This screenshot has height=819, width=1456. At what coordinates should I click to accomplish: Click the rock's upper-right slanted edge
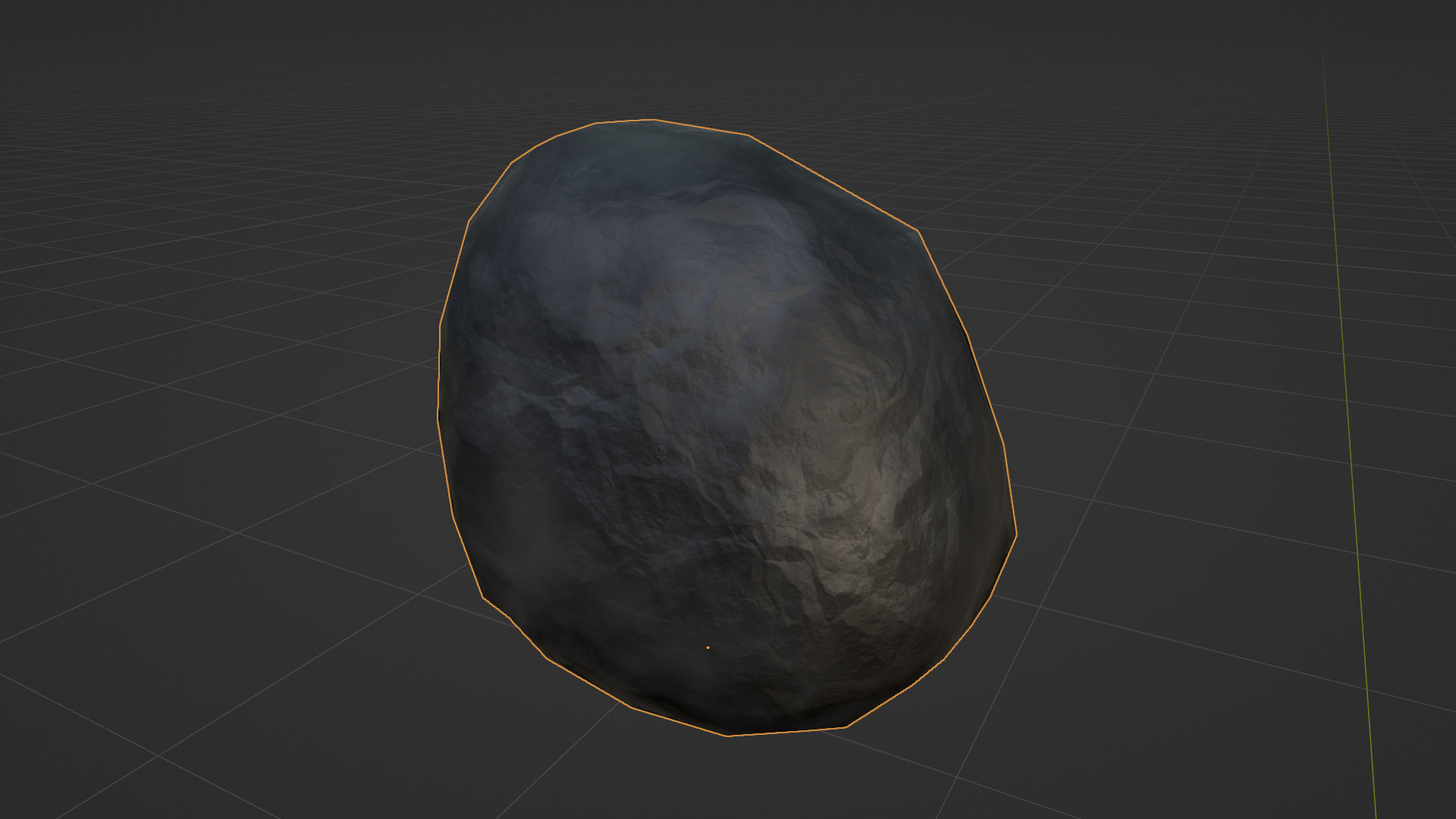pyautogui.click(x=834, y=183)
